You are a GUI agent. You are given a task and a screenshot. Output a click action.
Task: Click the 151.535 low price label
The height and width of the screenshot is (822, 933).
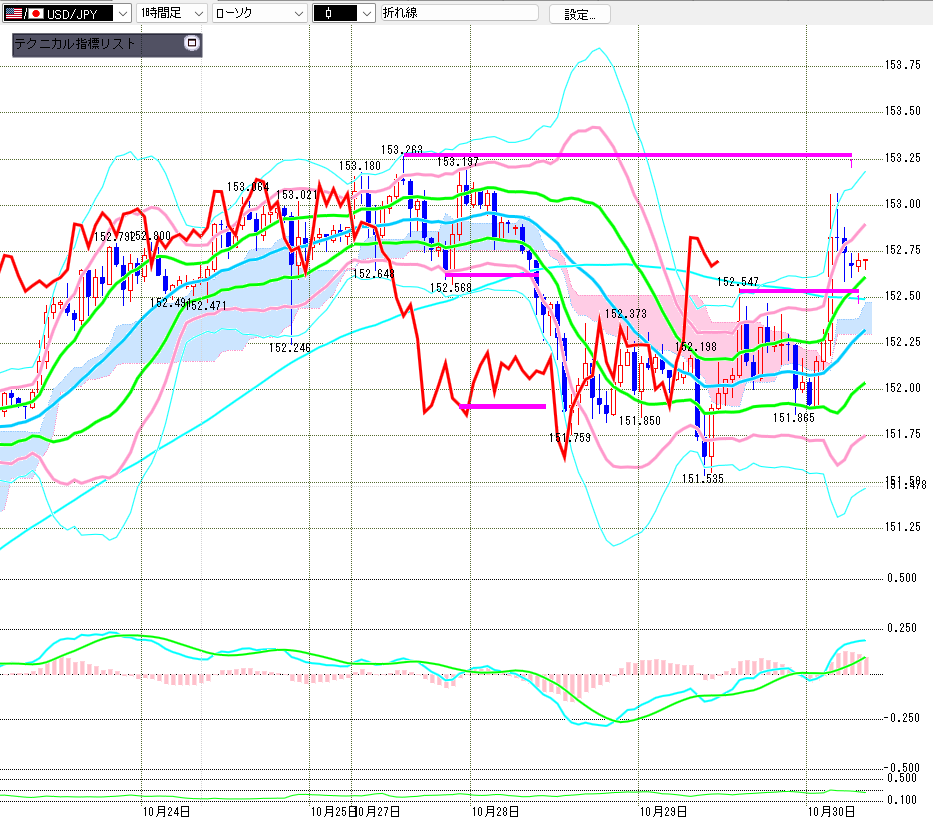(x=703, y=479)
